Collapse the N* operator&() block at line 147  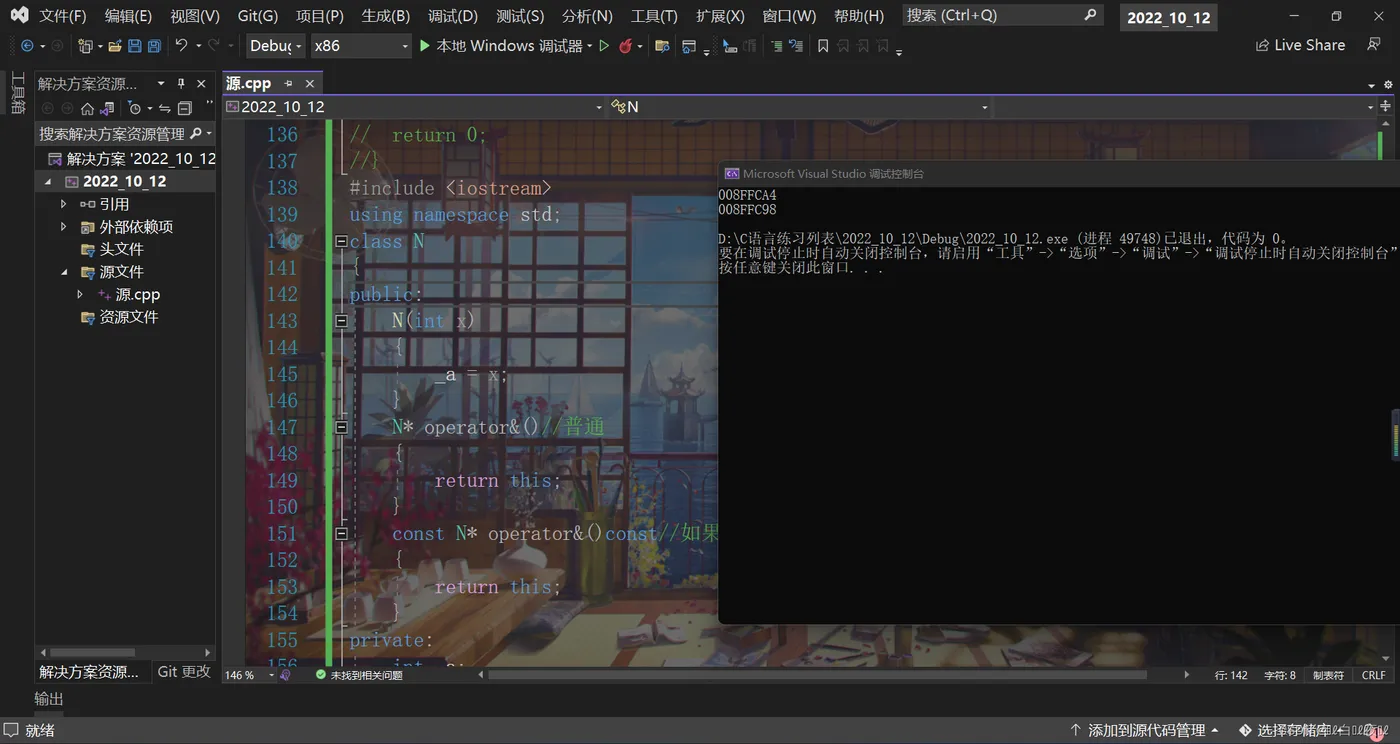tap(341, 427)
